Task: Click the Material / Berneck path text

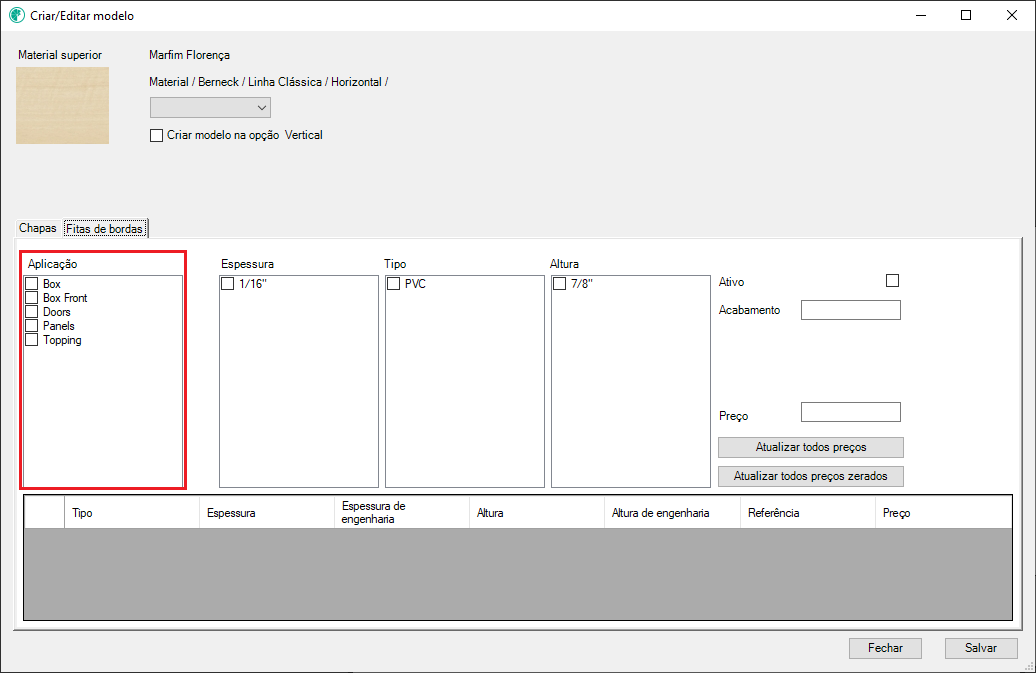Action: coord(269,82)
